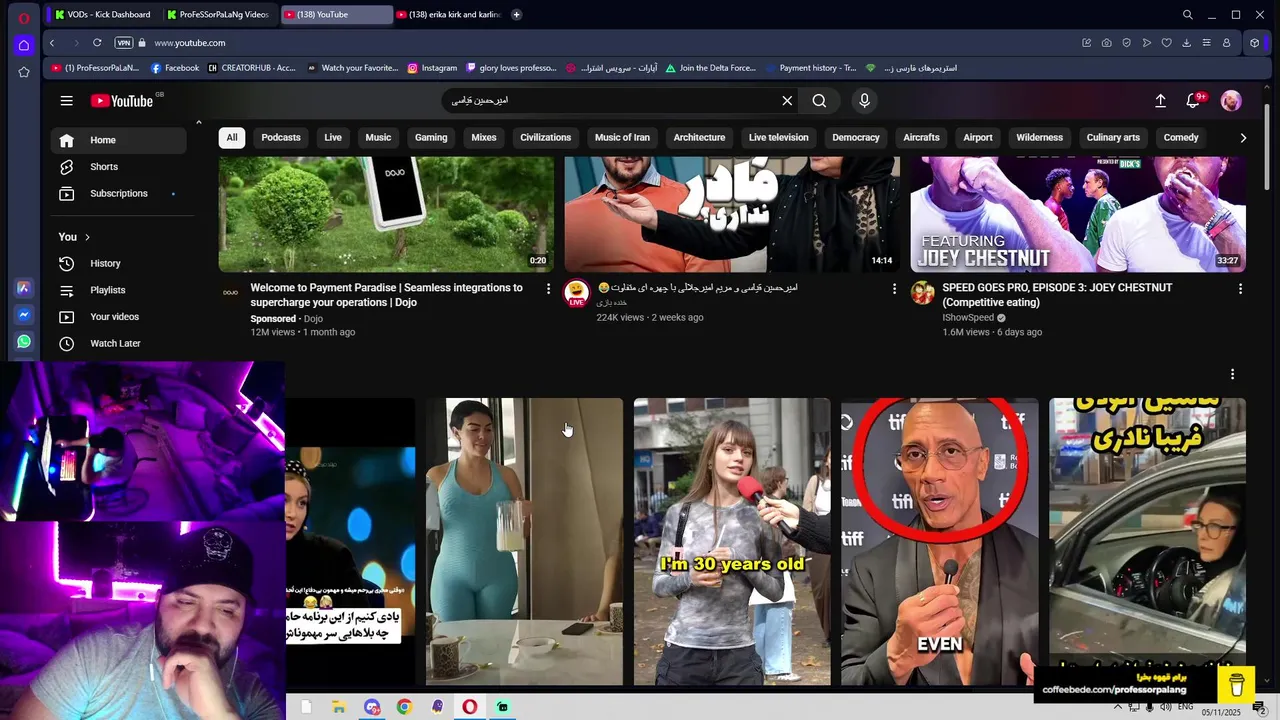Select Home in the sidebar
The height and width of the screenshot is (720, 1280).
pos(119,140)
